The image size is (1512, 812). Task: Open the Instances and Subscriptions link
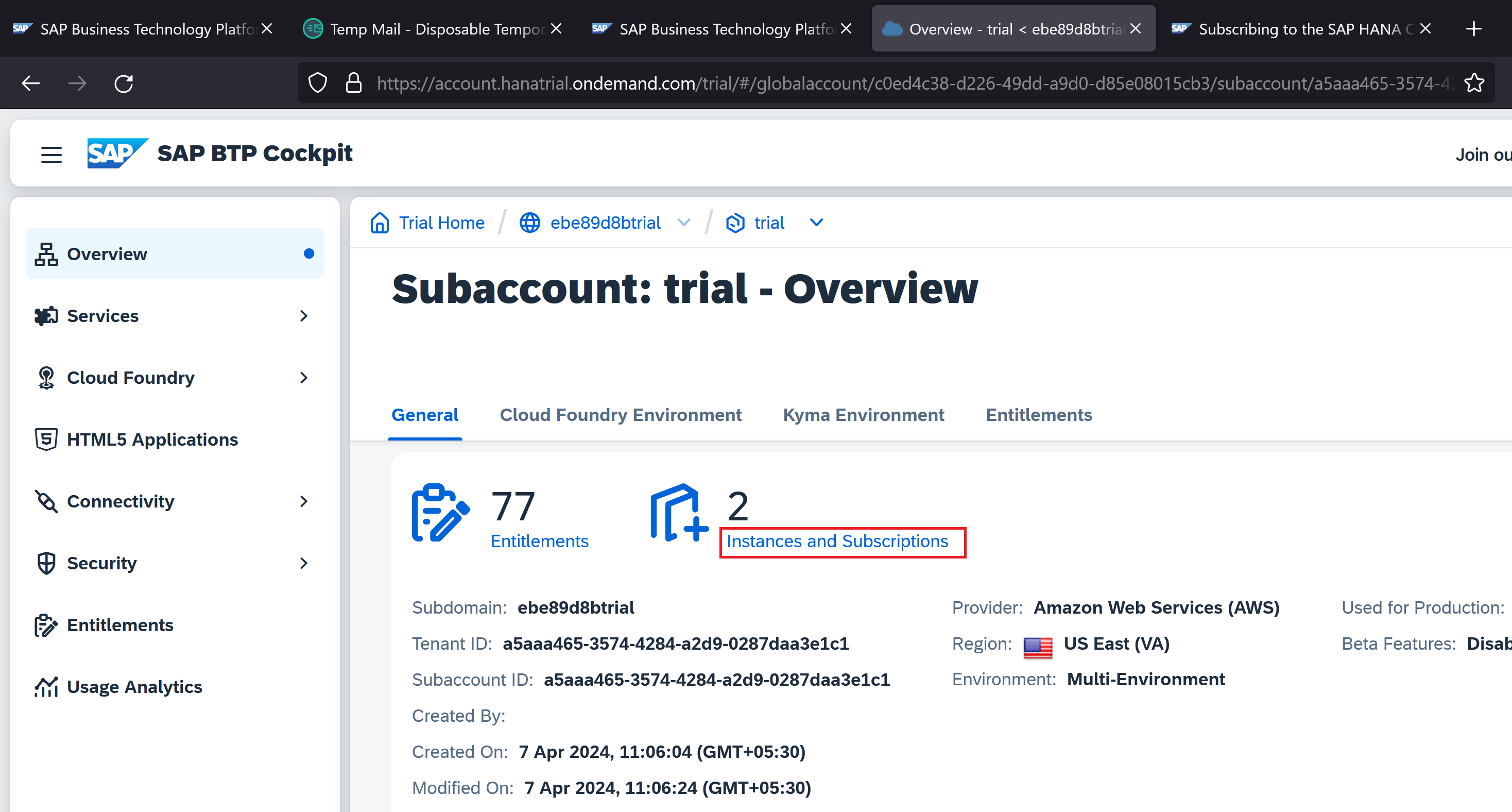coord(837,541)
